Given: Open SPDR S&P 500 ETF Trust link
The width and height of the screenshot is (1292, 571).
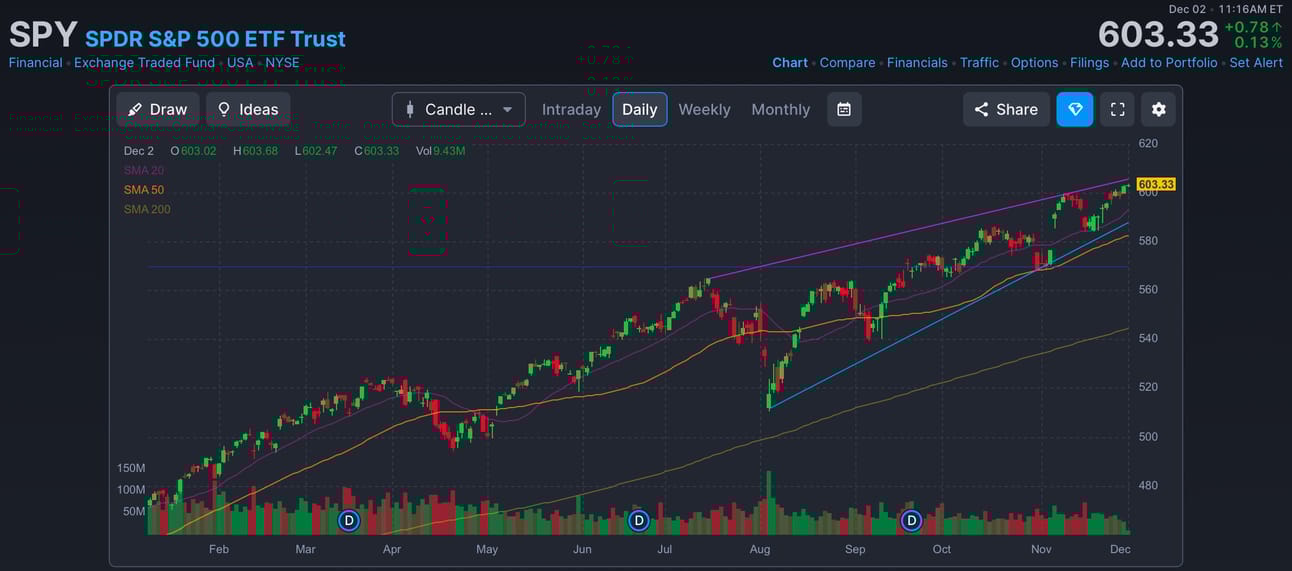Looking at the screenshot, I should click(x=215, y=39).
